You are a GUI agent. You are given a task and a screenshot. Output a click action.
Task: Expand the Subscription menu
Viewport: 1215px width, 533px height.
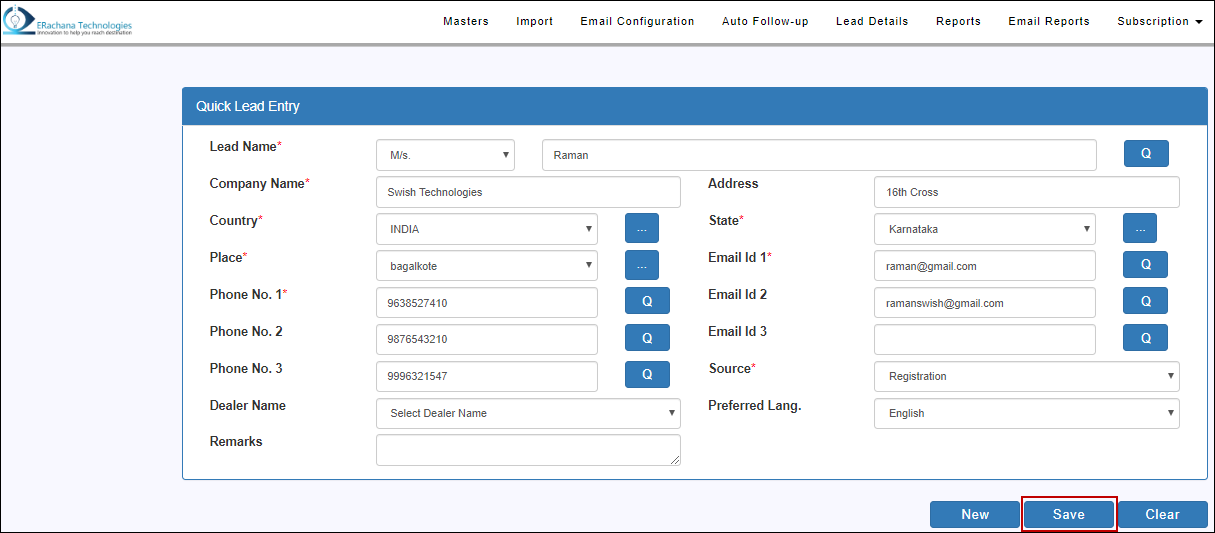pyautogui.click(x=1159, y=21)
